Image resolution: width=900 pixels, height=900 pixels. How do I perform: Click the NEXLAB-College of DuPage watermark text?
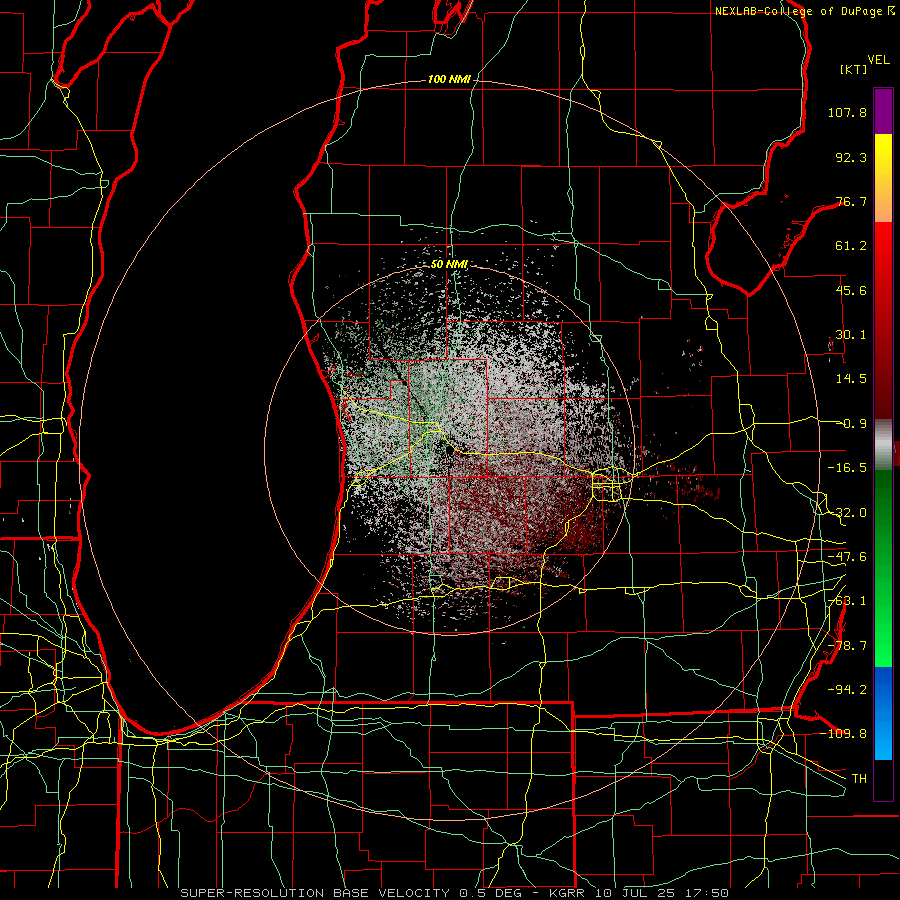click(797, 11)
